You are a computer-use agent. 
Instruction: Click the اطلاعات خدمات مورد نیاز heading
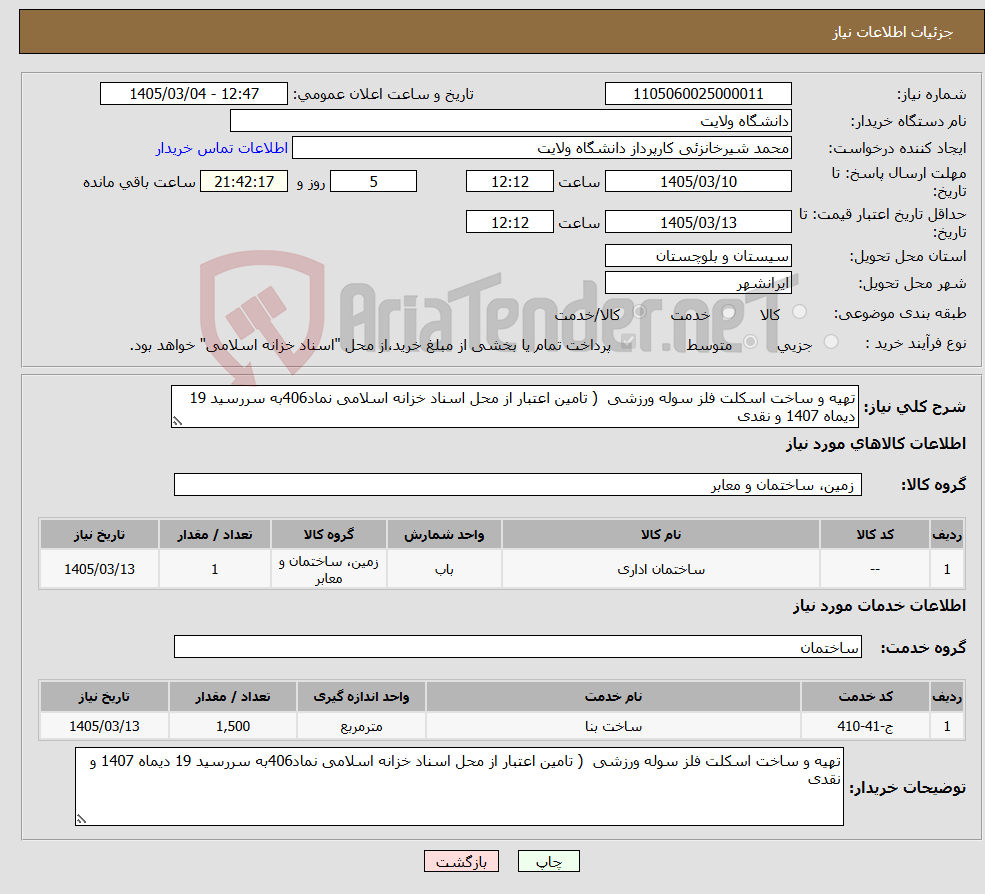[x=879, y=605]
